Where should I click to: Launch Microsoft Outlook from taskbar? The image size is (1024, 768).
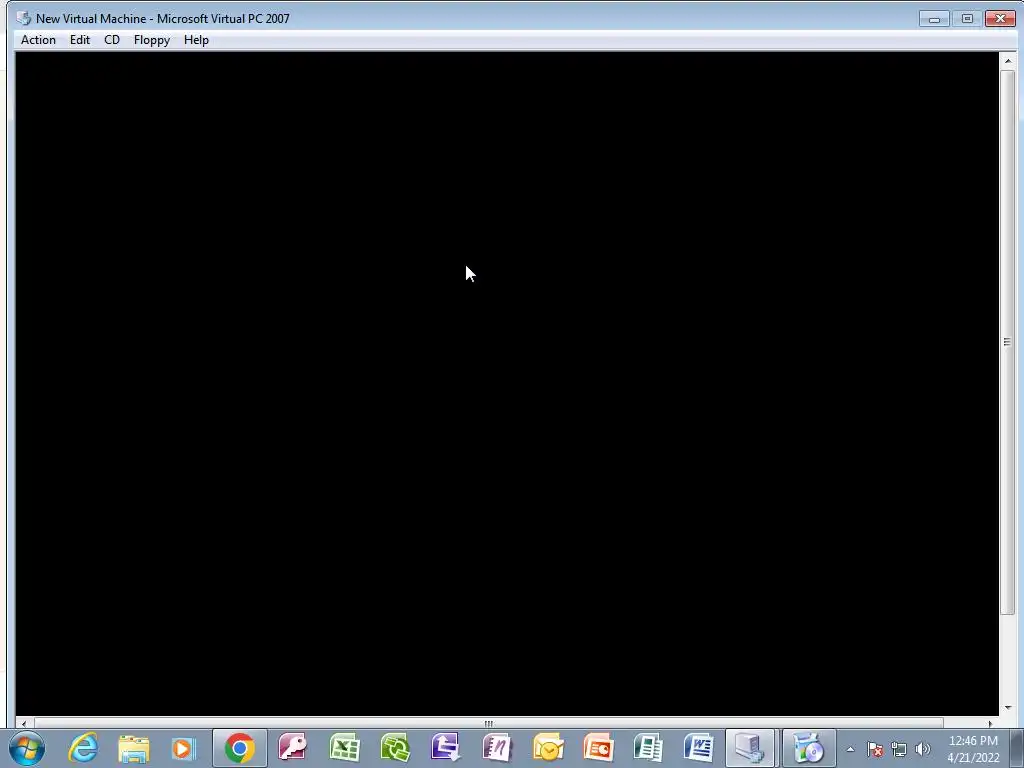(x=548, y=748)
